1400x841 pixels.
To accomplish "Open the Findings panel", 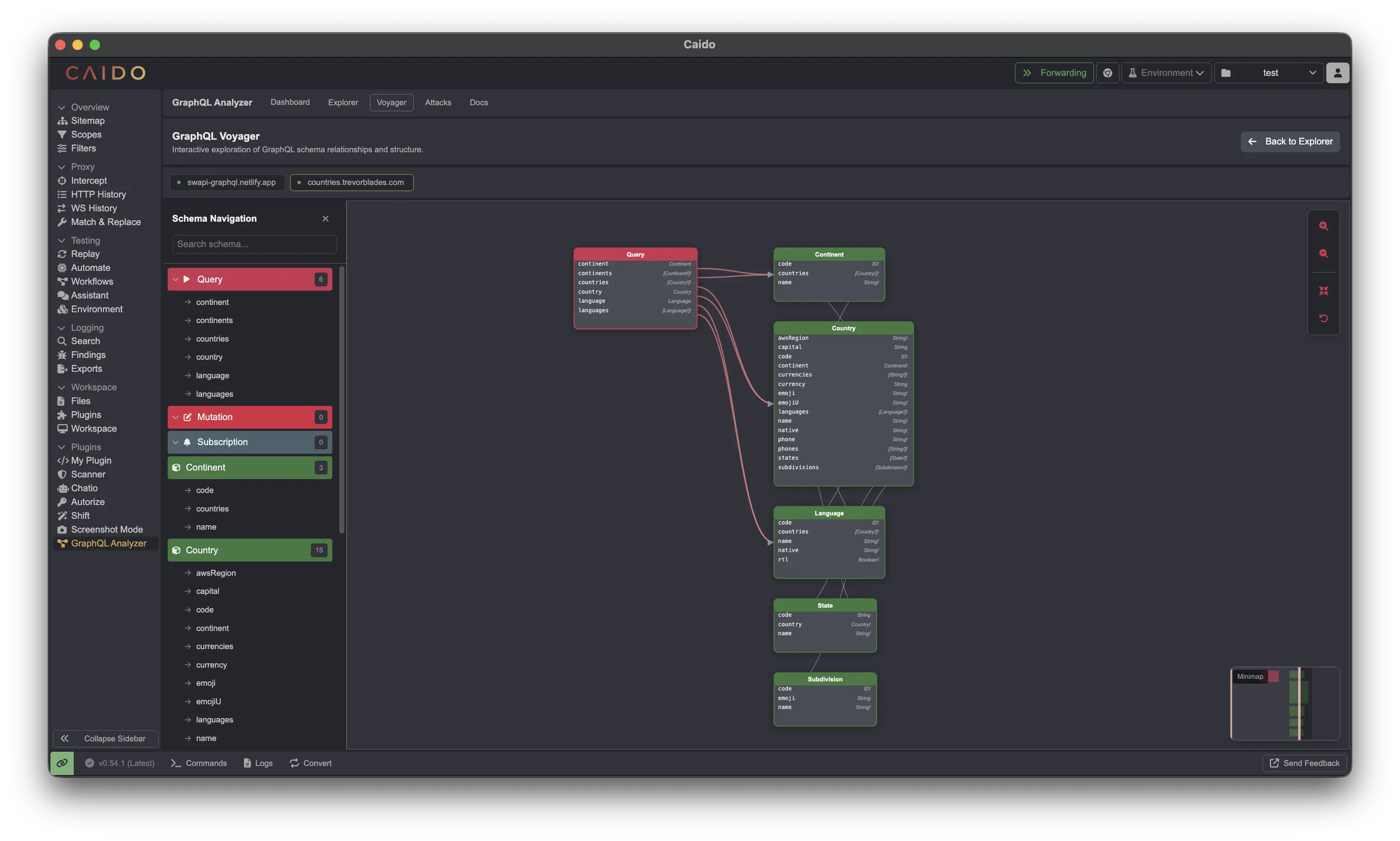I will pyautogui.click(x=88, y=355).
